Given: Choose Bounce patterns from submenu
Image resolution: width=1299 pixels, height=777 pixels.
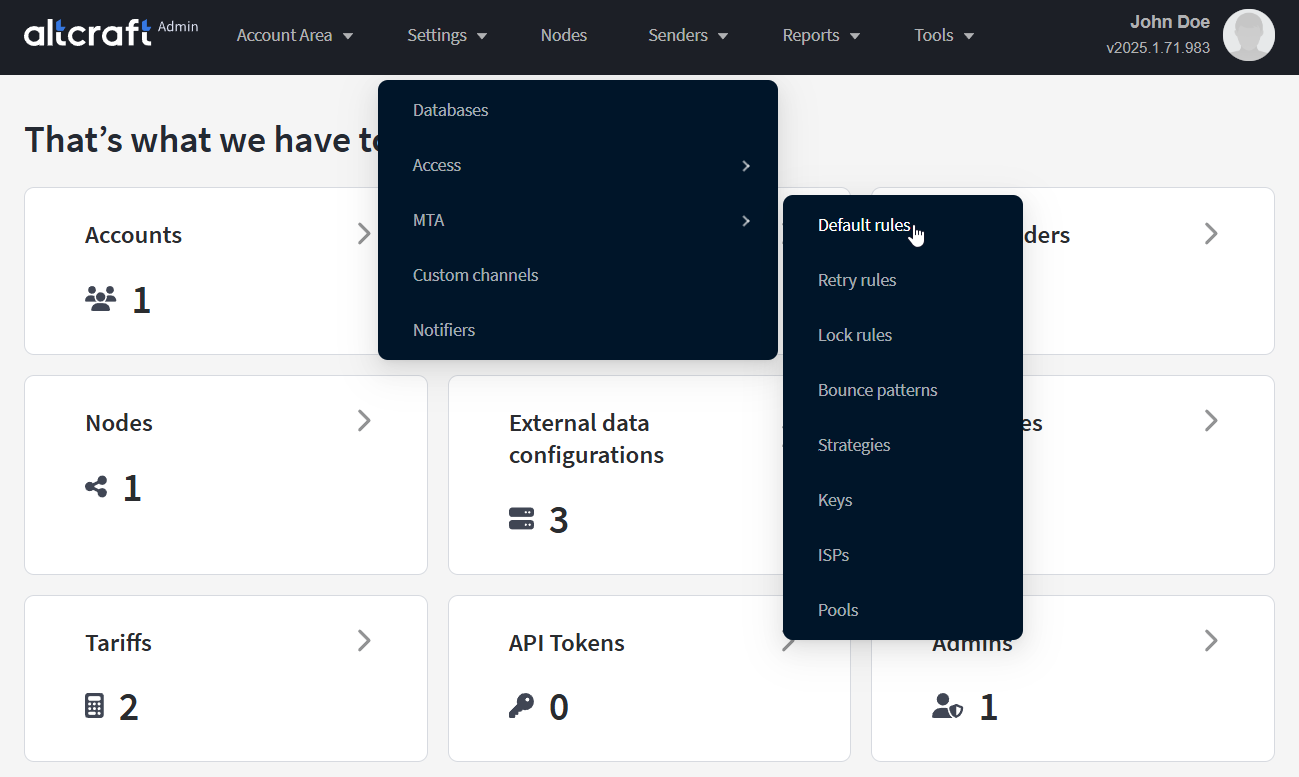Looking at the screenshot, I should click(x=877, y=390).
